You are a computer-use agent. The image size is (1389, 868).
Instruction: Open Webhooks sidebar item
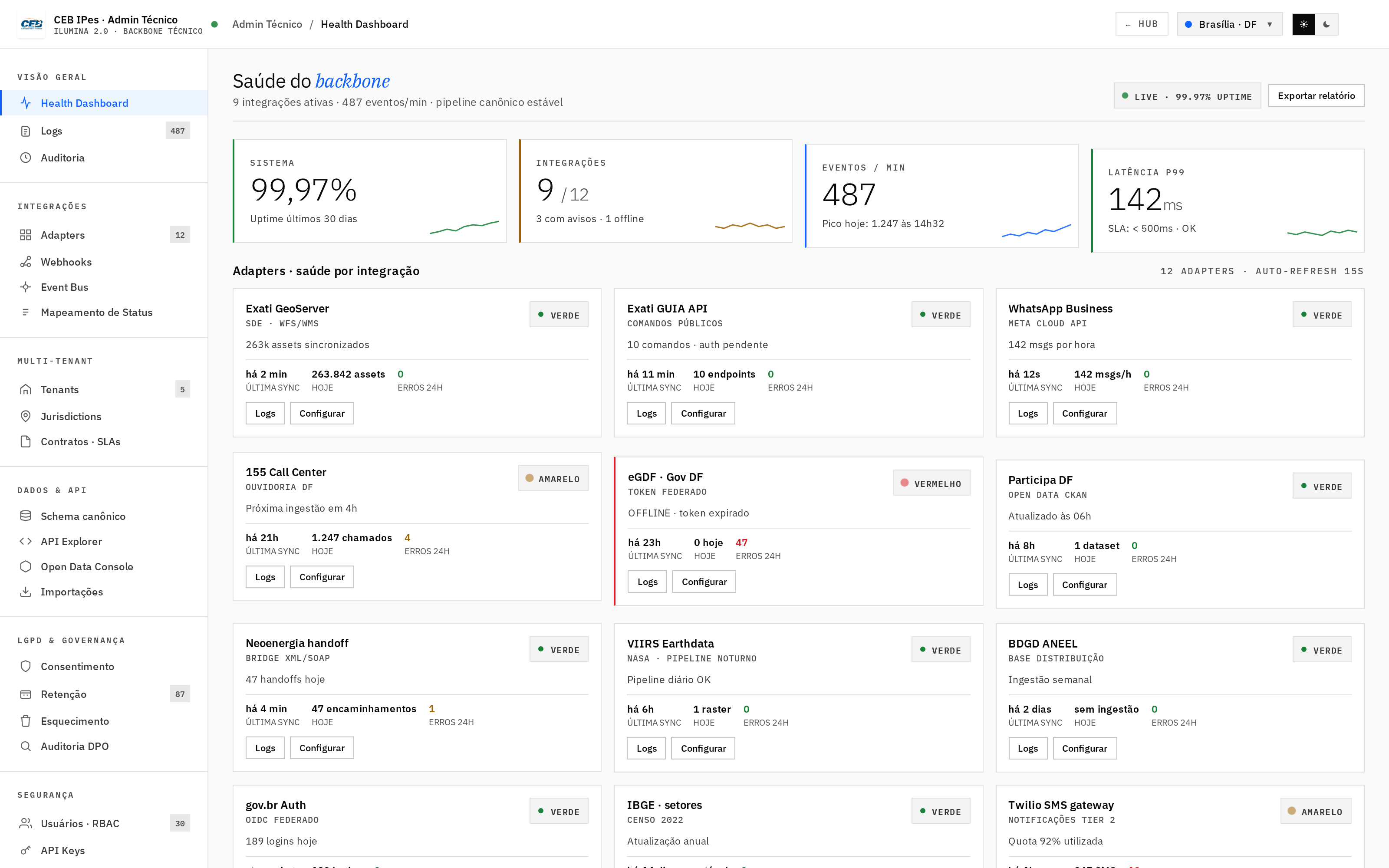104,262
